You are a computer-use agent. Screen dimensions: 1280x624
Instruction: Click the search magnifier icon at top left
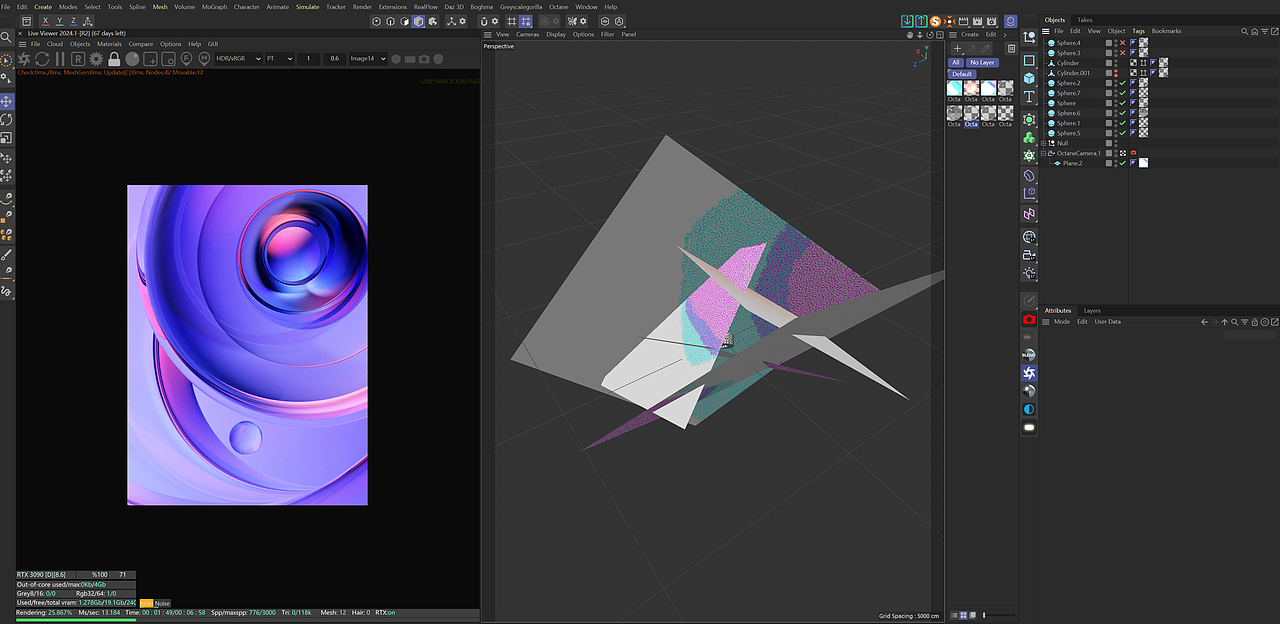pyautogui.click(x=7, y=37)
